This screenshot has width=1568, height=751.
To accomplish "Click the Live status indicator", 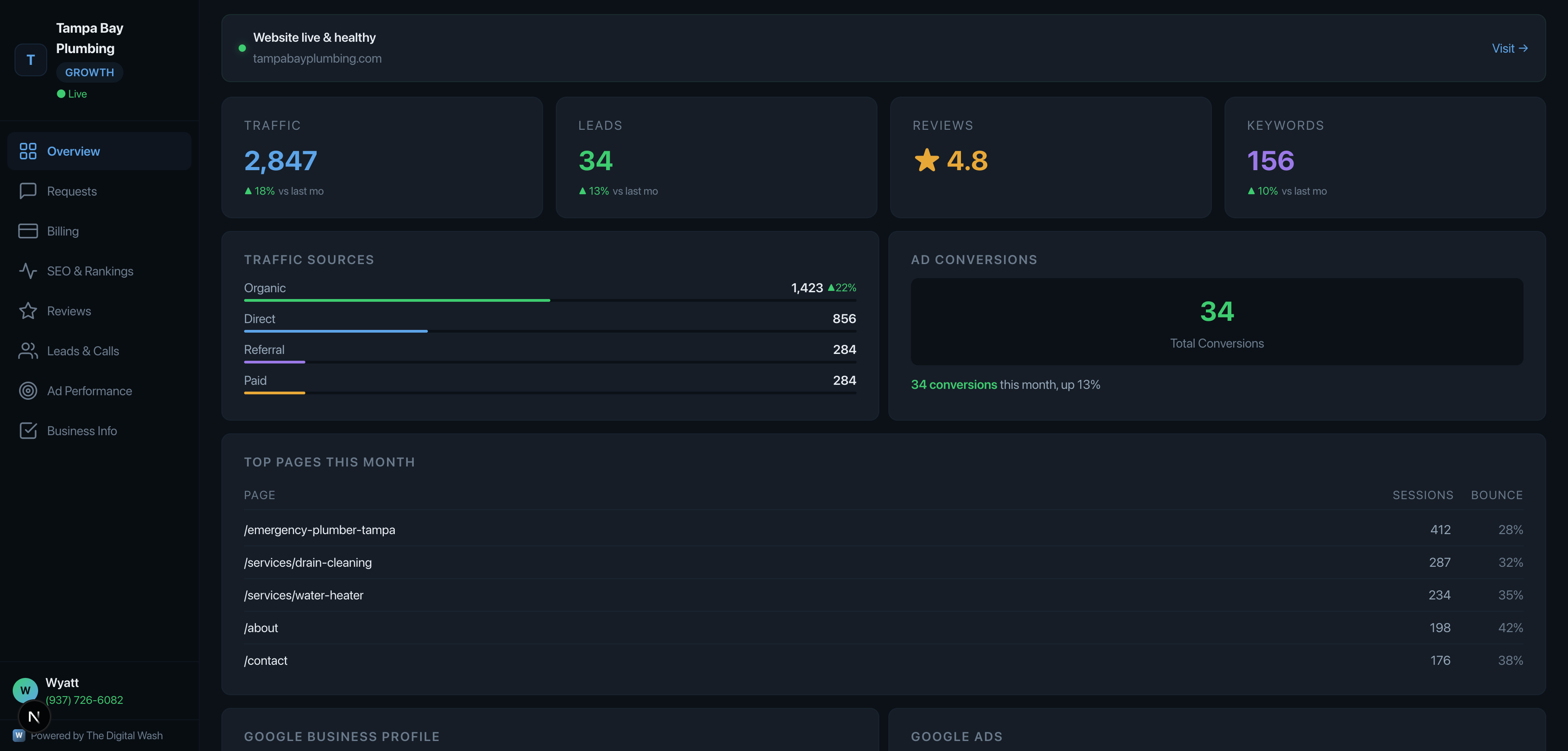I will click(x=72, y=93).
